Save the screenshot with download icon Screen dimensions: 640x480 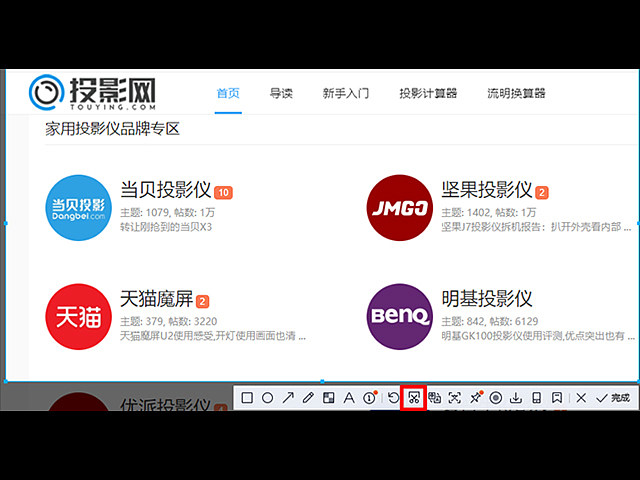point(516,398)
